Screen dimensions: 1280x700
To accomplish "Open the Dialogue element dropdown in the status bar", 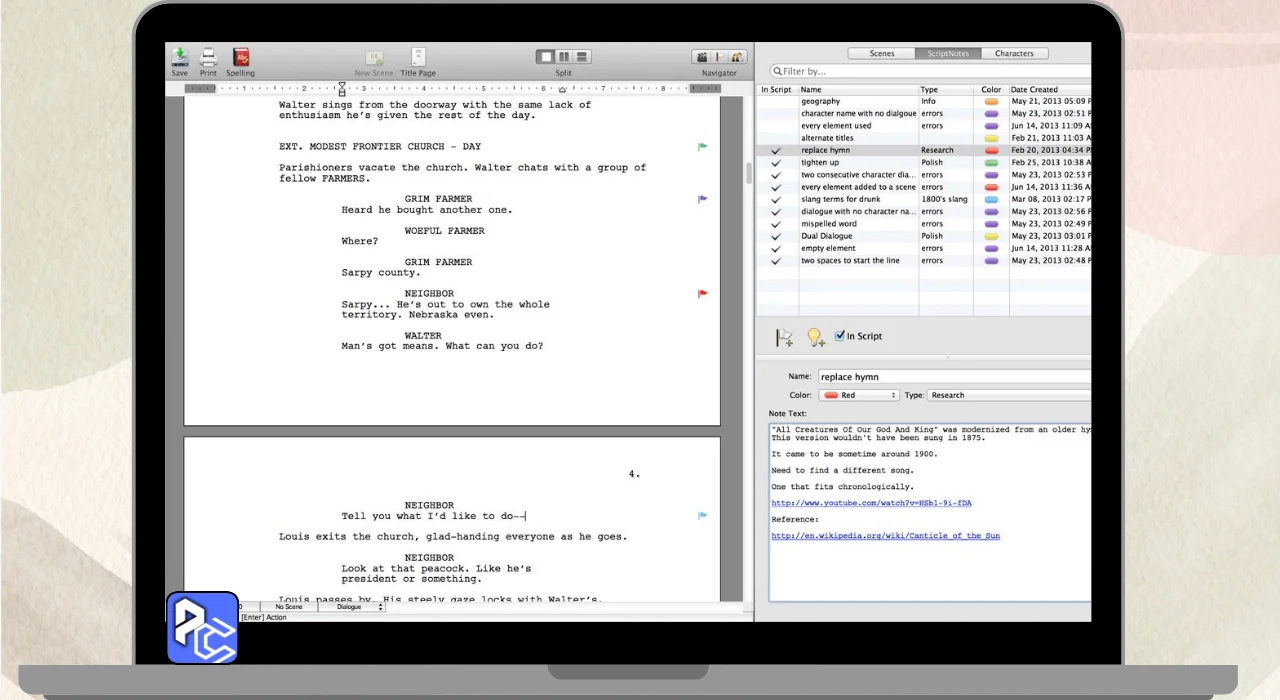I will tap(358, 607).
